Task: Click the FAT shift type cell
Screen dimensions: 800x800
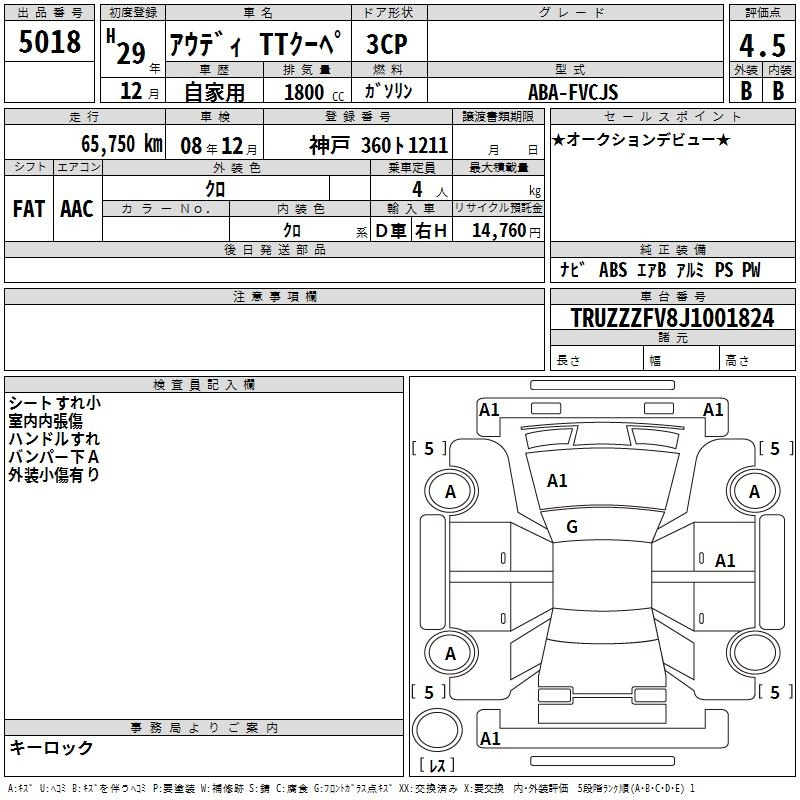Action: pyautogui.click(x=28, y=208)
